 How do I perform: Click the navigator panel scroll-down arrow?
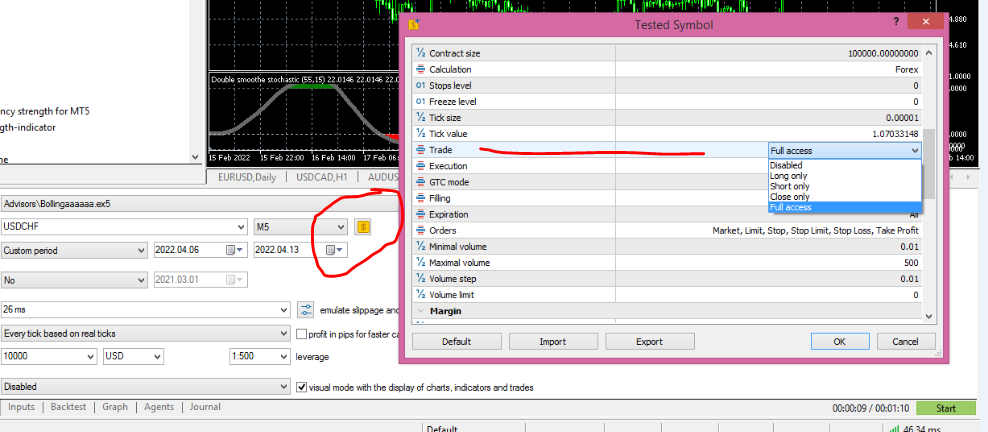195,157
